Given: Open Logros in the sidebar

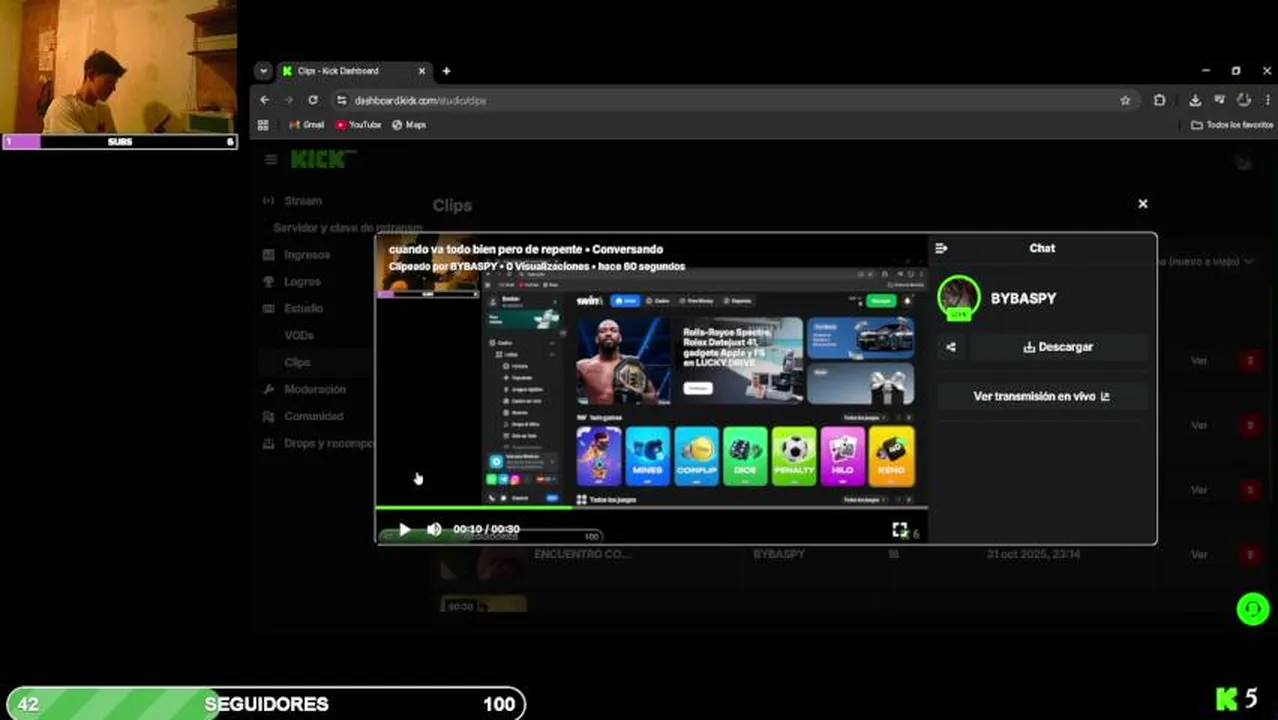Looking at the screenshot, I should [x=302, y=282].
